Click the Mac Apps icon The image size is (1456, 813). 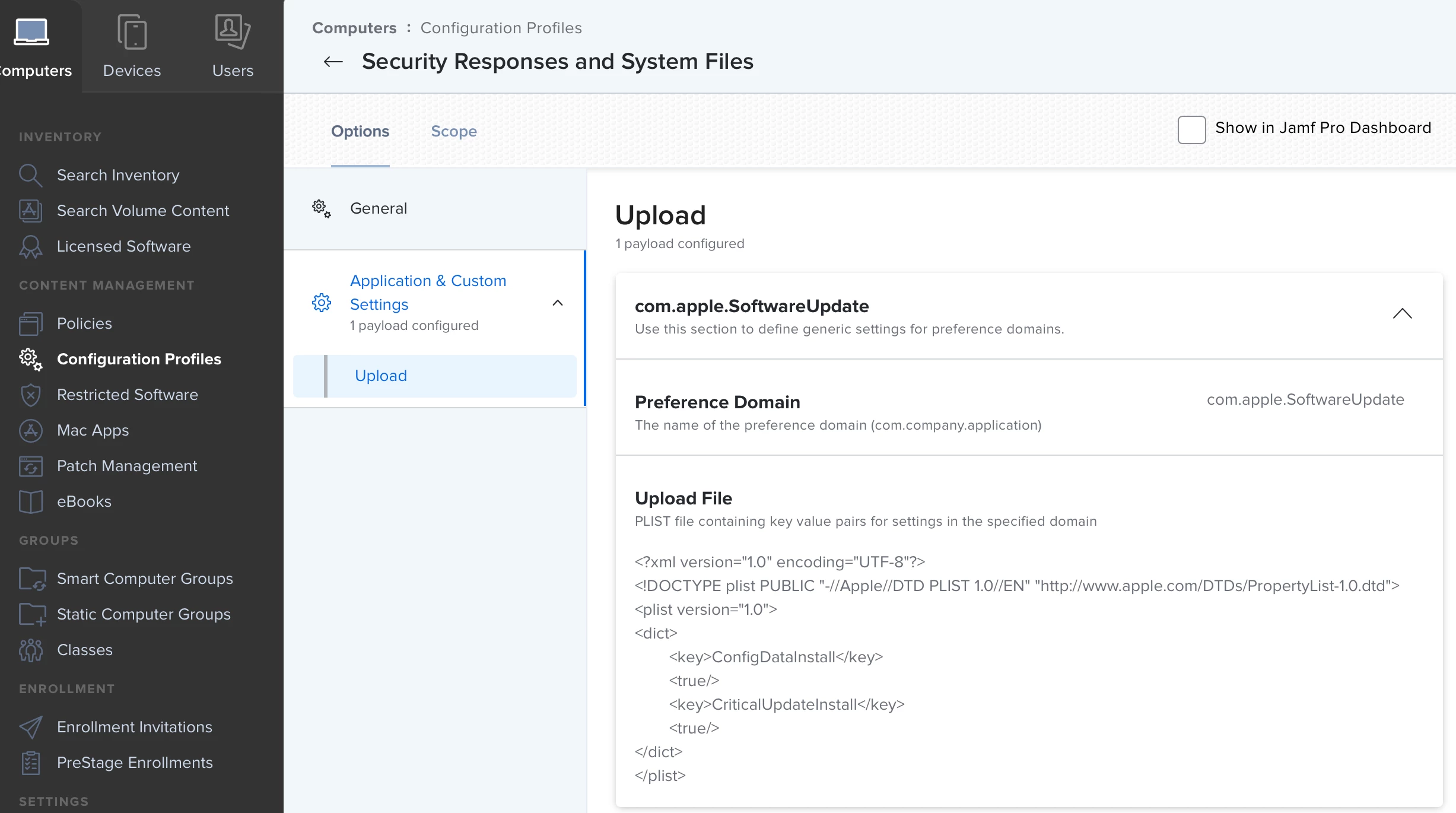[x=30, y=431]
